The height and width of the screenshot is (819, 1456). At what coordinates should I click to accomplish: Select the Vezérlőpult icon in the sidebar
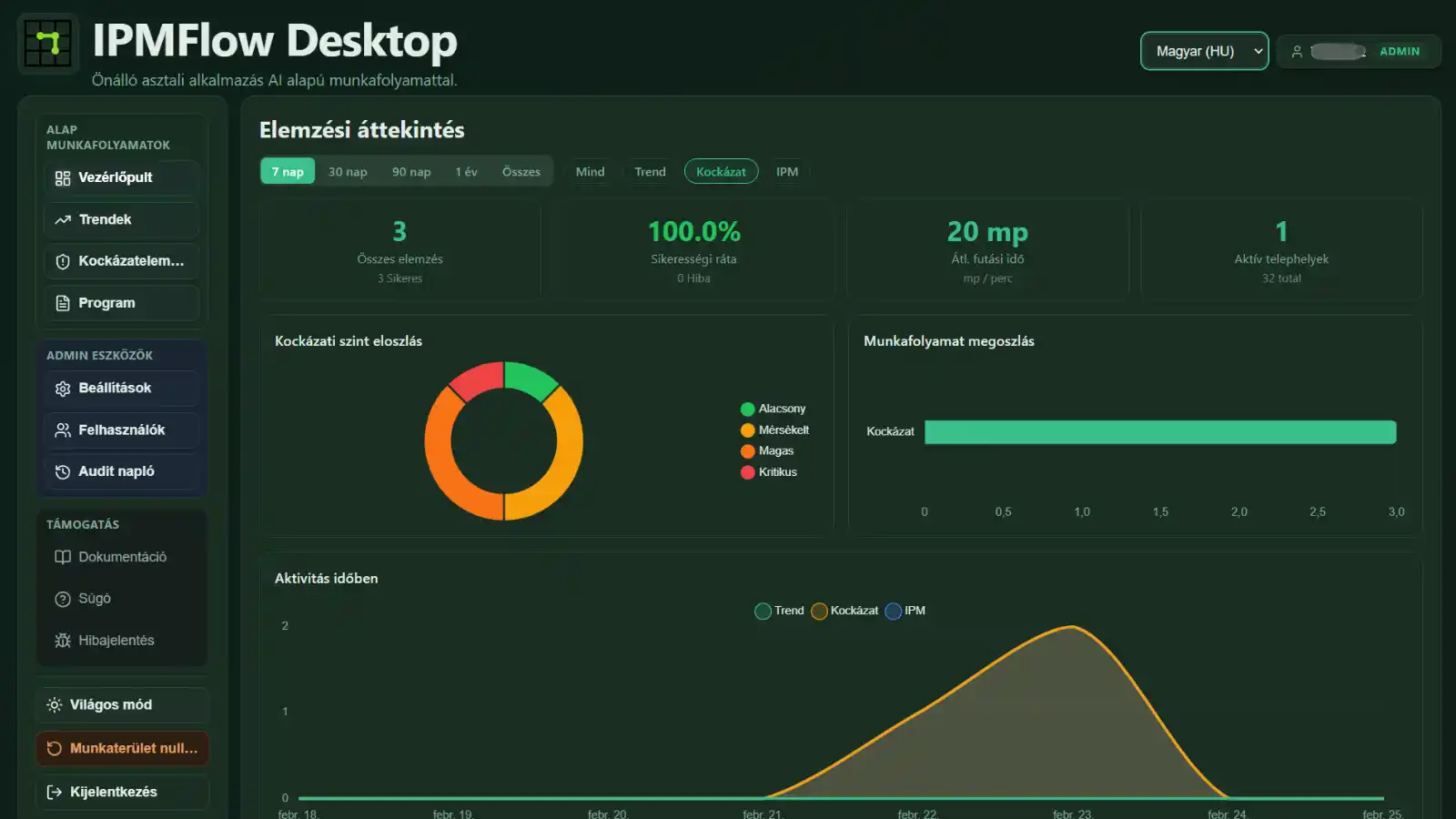point(63,177)
